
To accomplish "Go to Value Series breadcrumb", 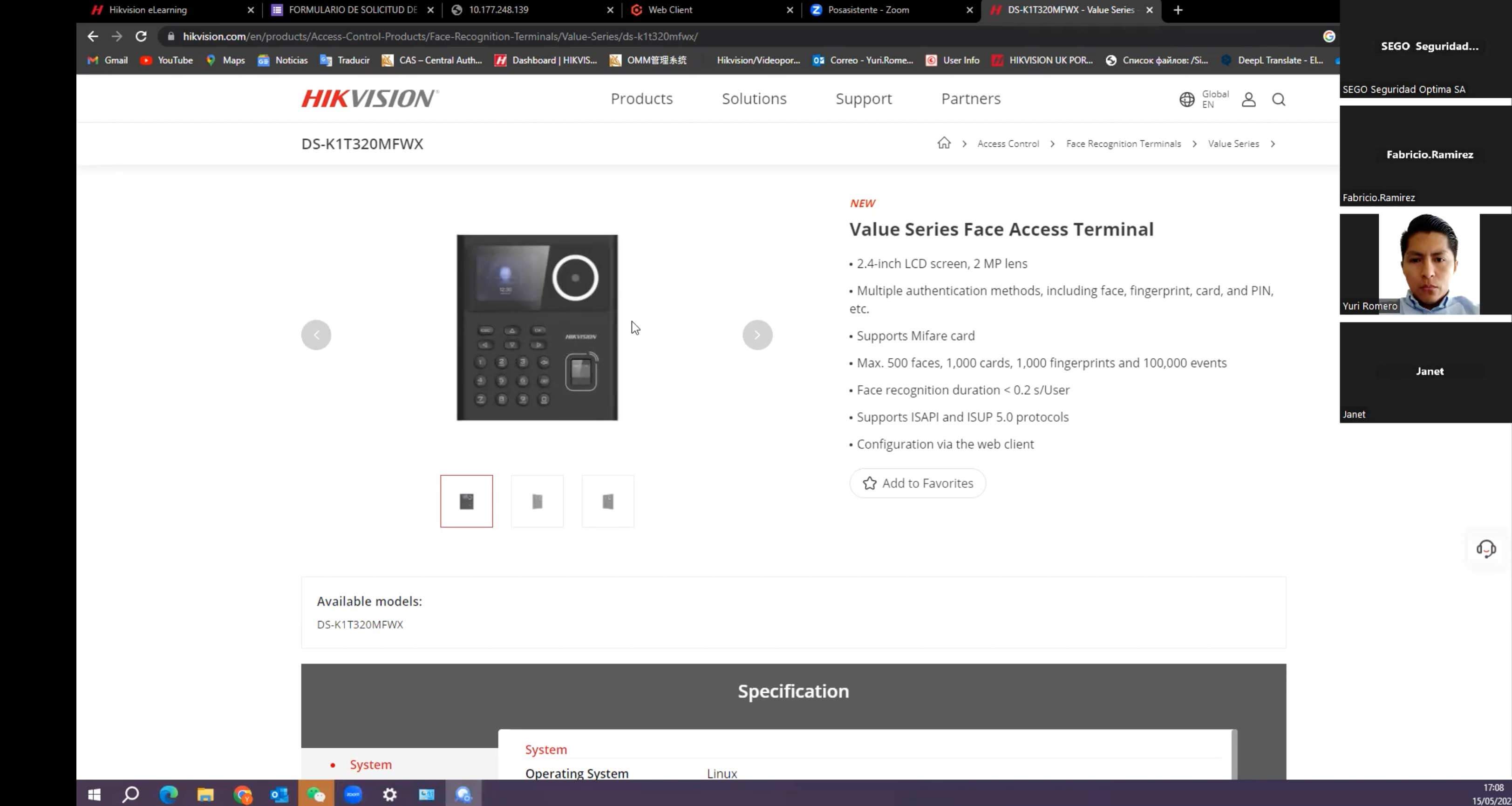I will [x=1233, y=144].
